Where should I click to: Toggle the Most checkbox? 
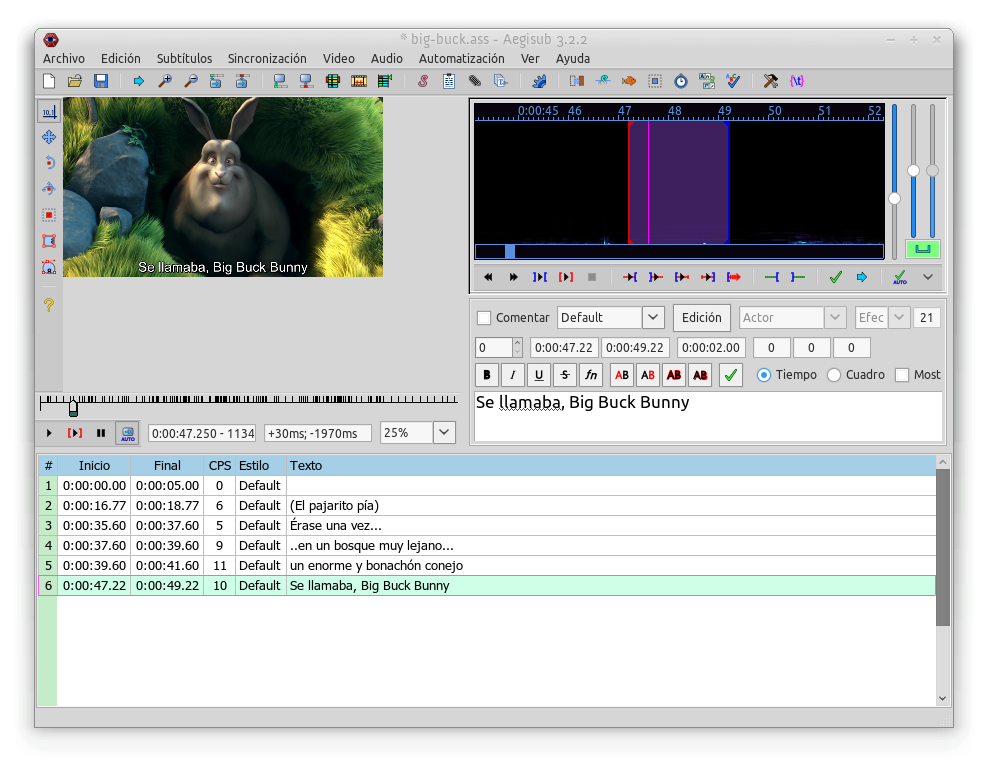point(902,375)
